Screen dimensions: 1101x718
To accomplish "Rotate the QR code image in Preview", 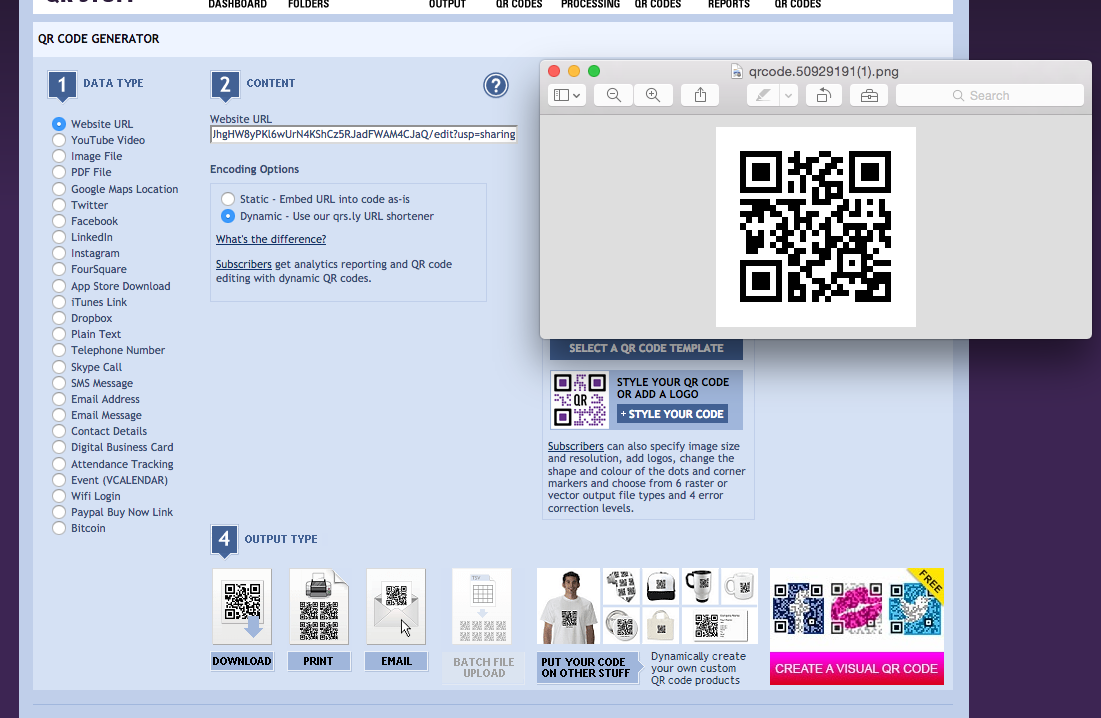I will click(x=823, y=95).
